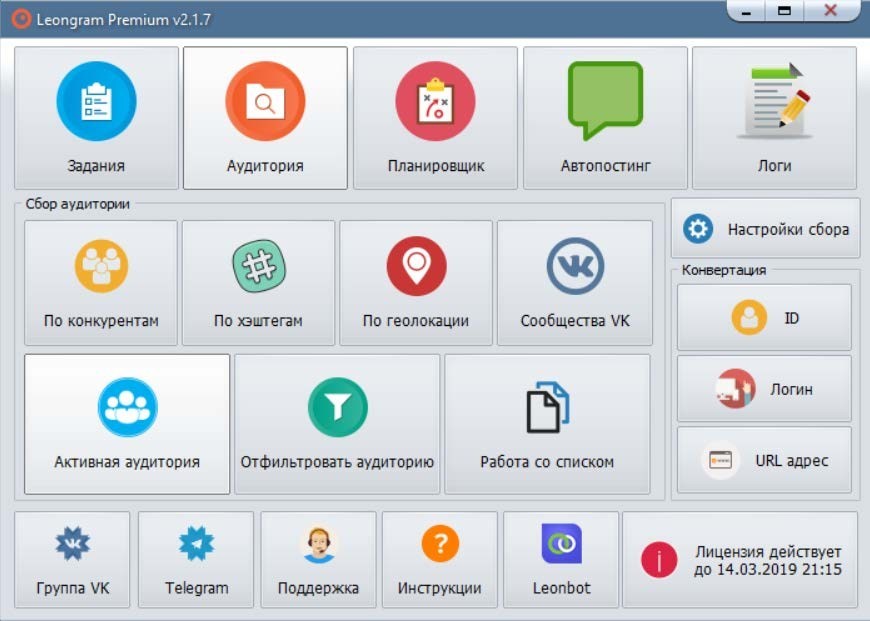The image size is (870, 621).
Task: Select Активная аудитория button
Action: click(x=127, y=424)
